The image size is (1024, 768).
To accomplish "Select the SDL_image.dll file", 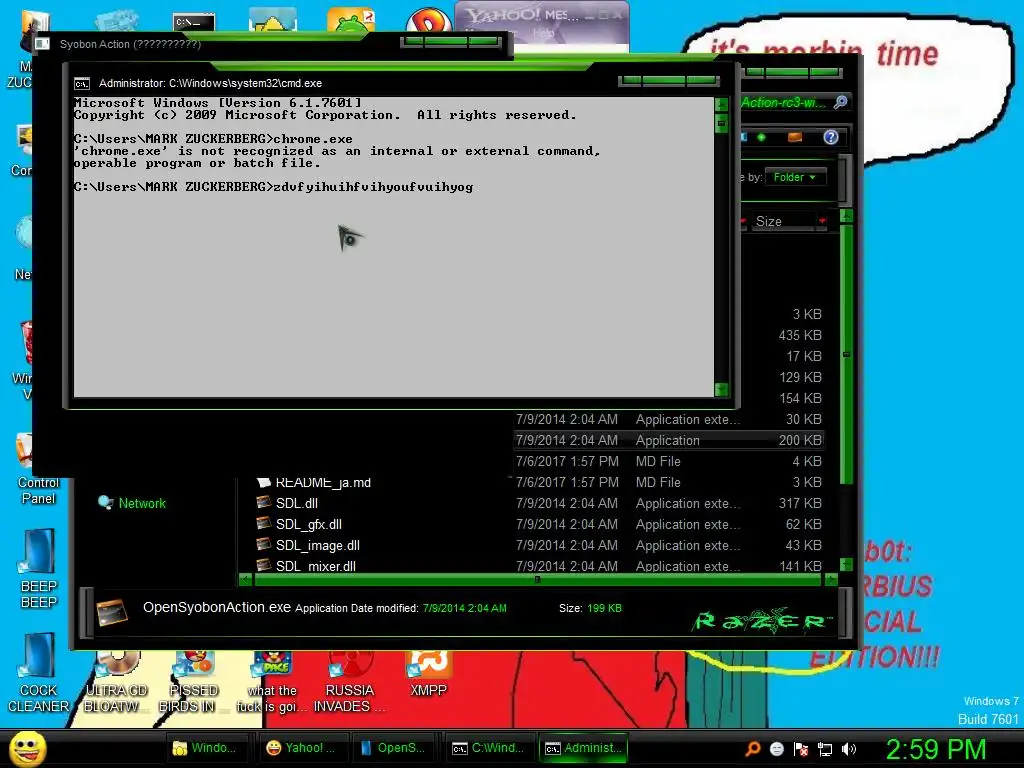I will (317, 545).
